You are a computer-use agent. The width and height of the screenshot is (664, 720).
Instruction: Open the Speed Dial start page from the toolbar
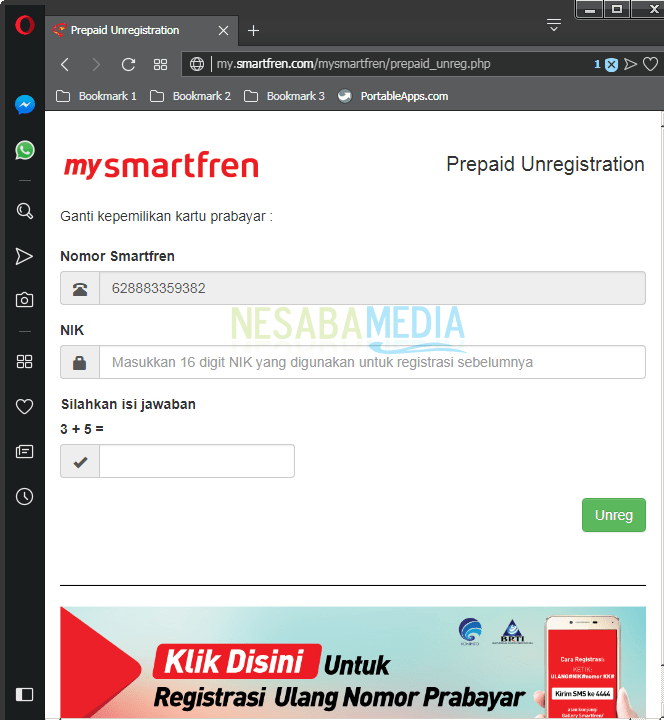coord(160,64)
